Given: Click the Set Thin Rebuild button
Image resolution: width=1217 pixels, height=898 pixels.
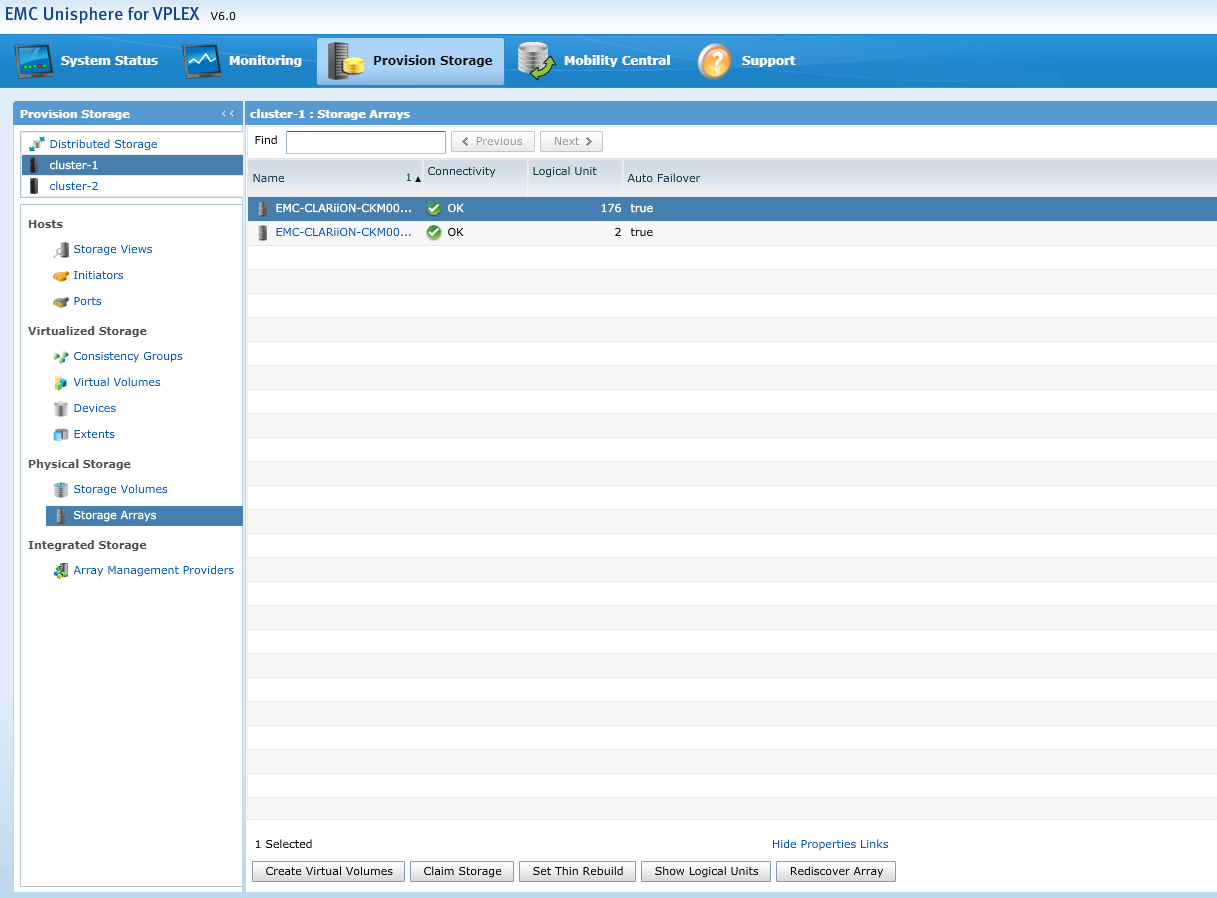Looking at the screenshot, I should tap(578, 871).
